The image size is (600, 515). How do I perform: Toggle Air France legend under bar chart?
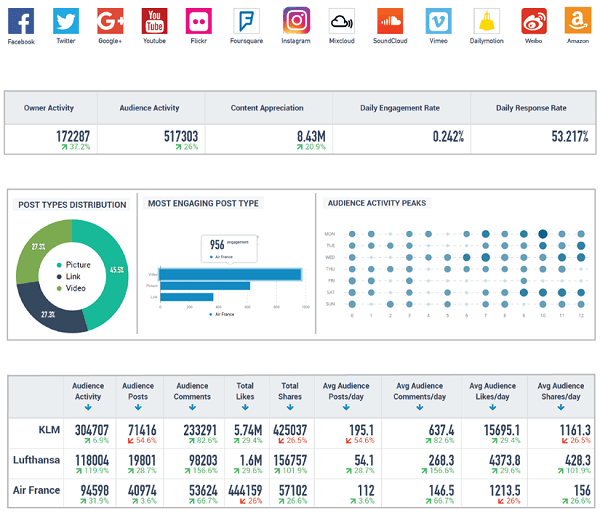click(222, 314)
